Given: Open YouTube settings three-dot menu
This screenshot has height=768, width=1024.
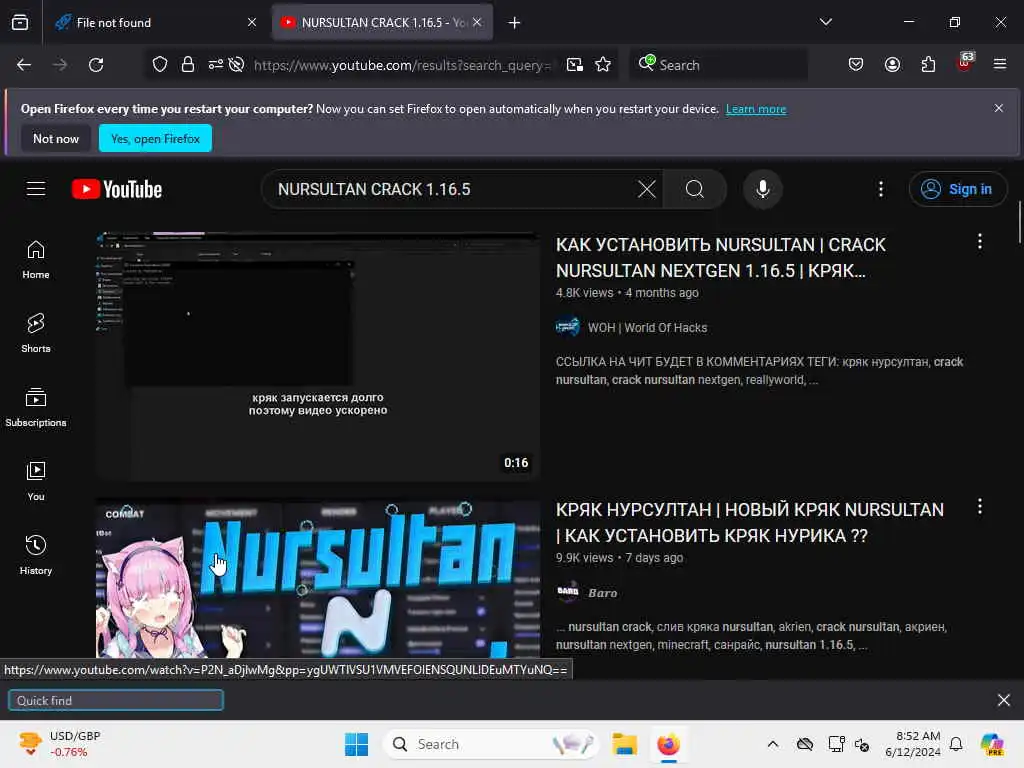Looking at the screenshot, I should [881, 189].
